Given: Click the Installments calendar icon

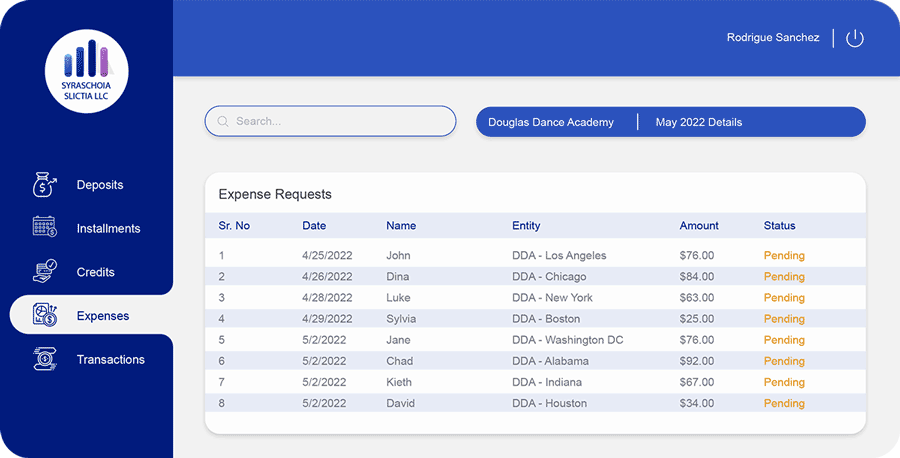Looking at the screenshot, I should 45,227.
